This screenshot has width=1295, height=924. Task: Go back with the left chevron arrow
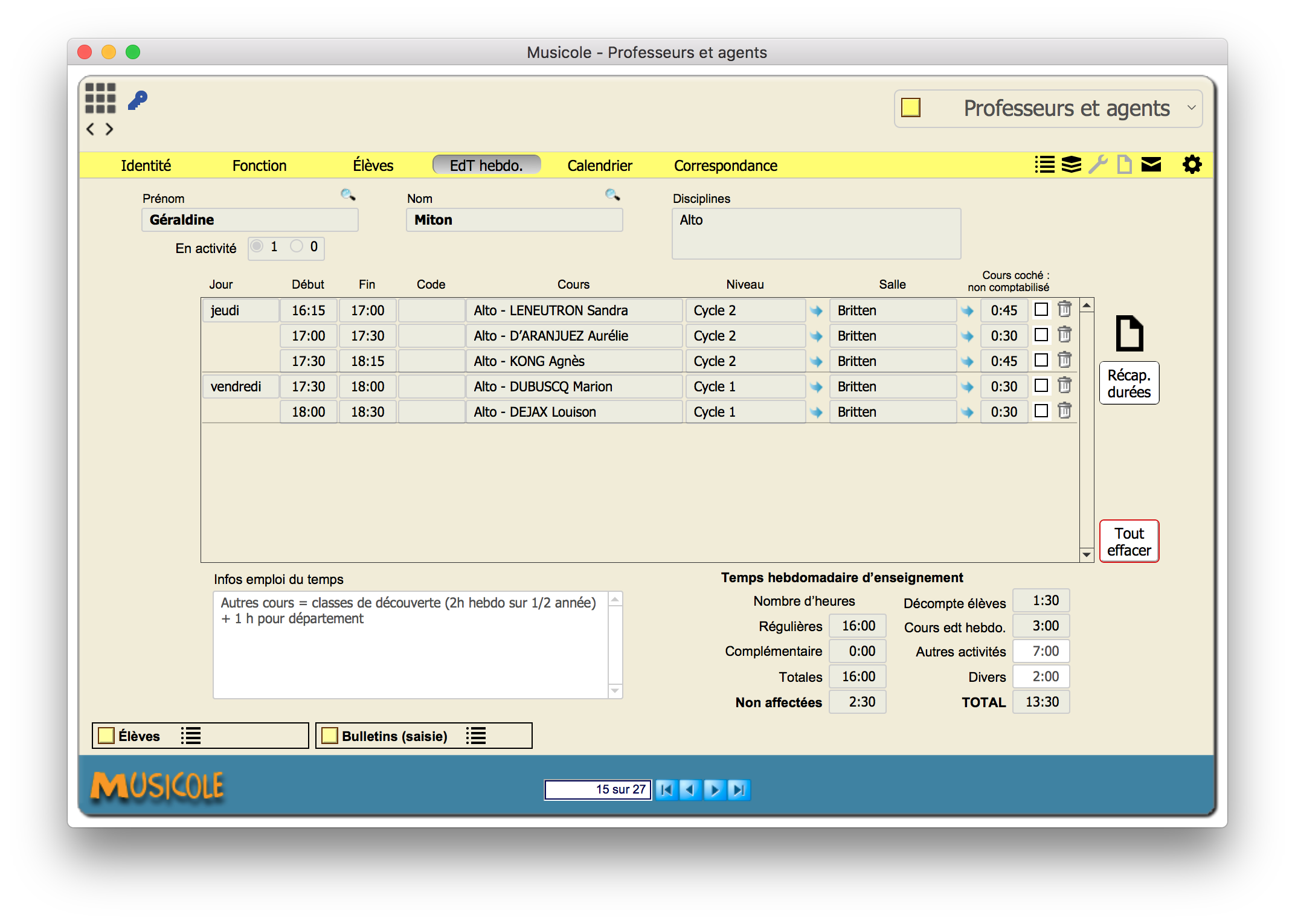91,129
